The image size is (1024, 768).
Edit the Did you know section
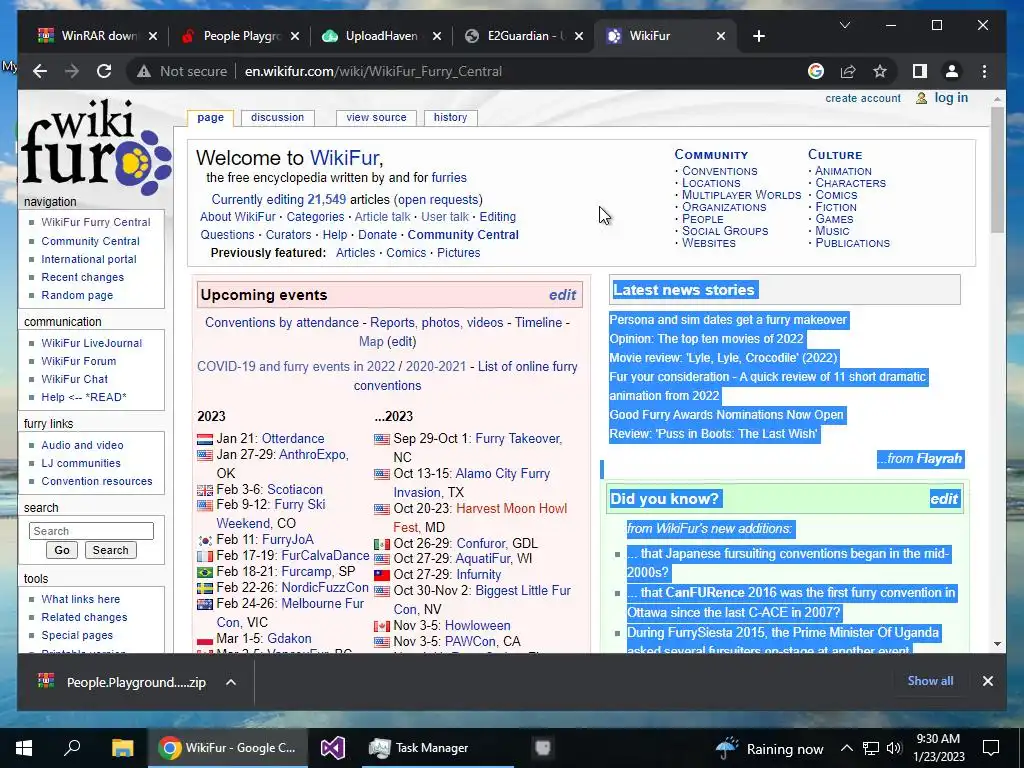point(944,499)
